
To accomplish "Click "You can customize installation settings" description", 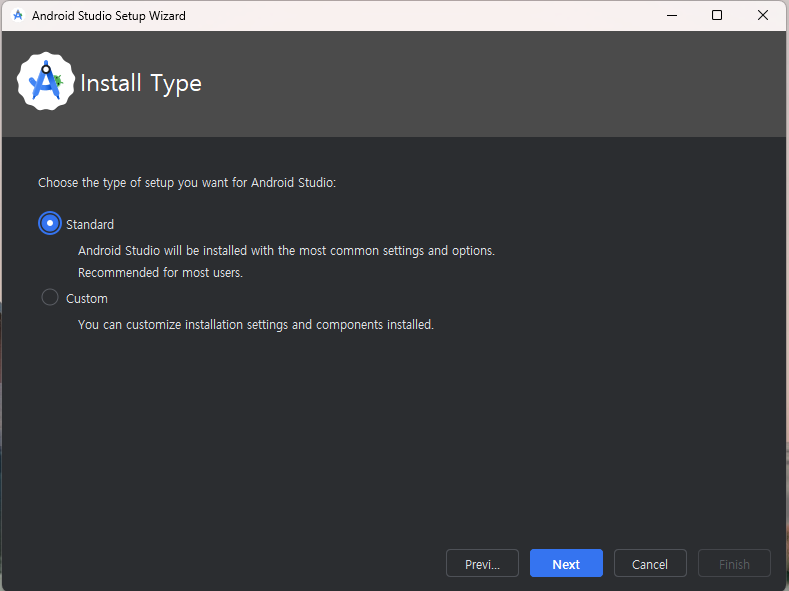I will tap(256, 324).
